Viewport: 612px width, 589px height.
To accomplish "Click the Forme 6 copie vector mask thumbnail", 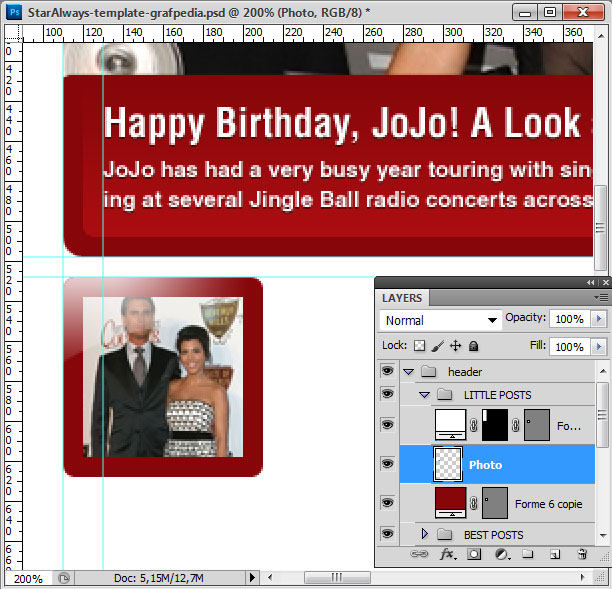I will 495,502.
